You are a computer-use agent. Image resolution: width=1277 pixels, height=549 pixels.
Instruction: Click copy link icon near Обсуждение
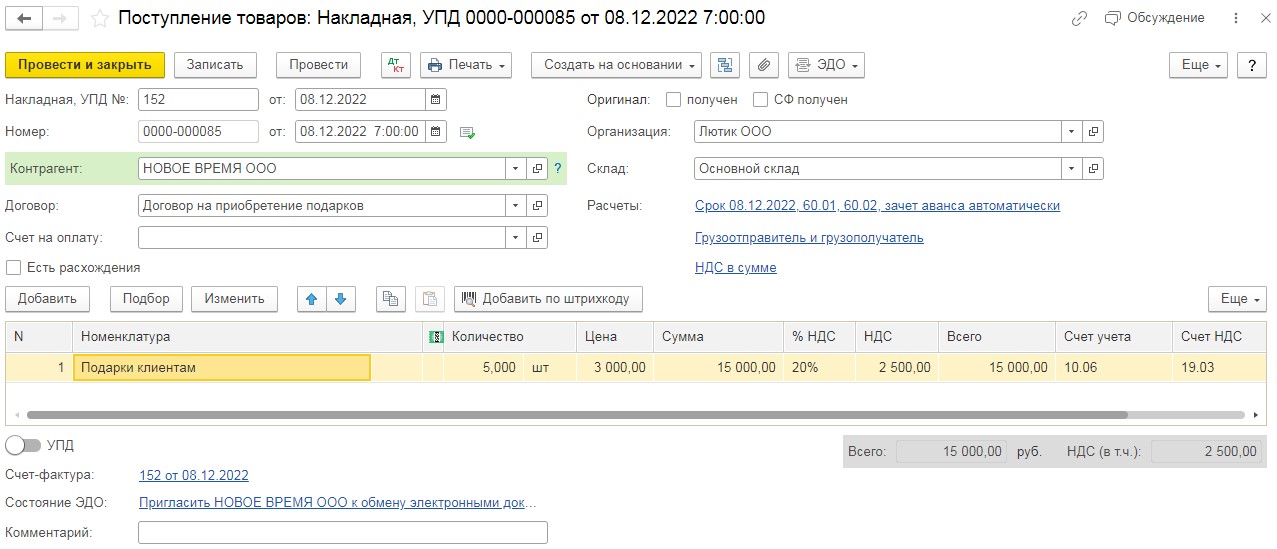click(1079, 18)
